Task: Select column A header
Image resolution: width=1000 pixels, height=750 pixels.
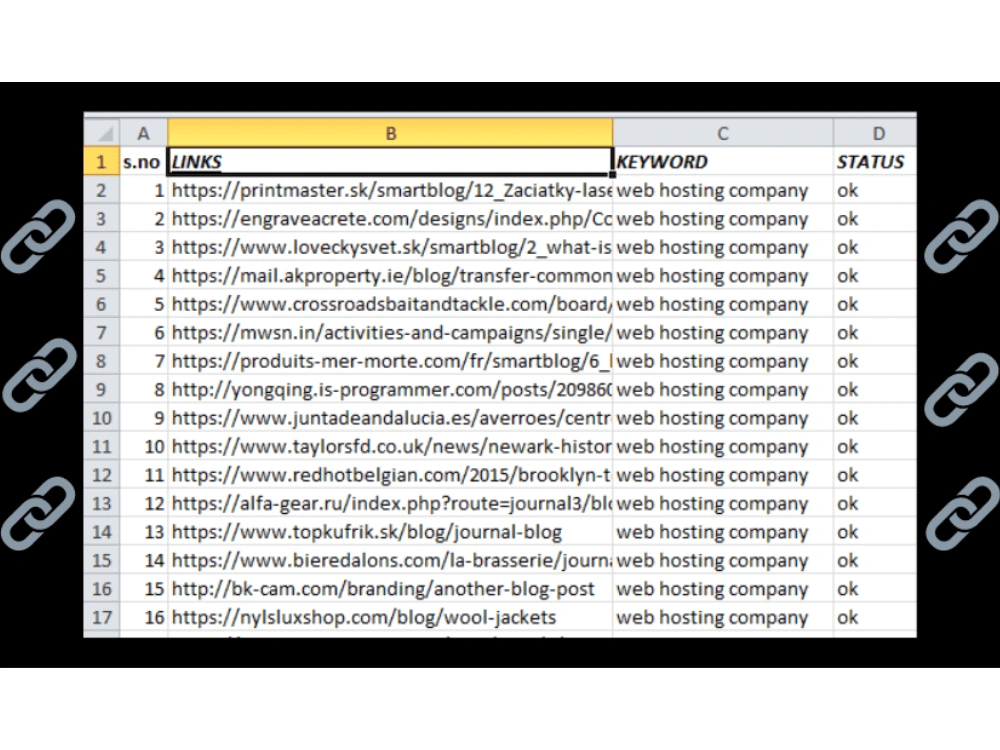Action: tap(143, 133)
